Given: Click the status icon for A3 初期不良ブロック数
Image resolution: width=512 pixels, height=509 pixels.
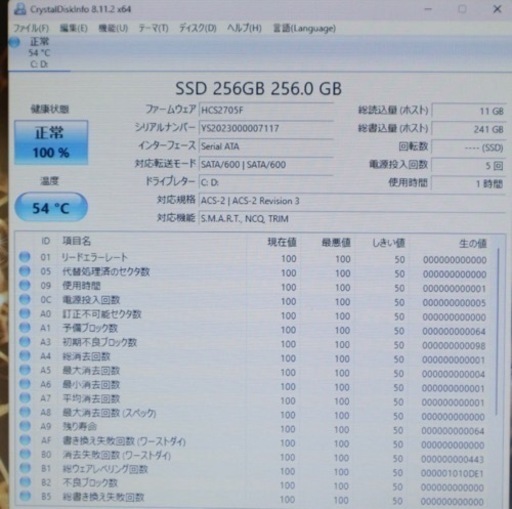Looking at the screenshot, I should [x=25, y=342].
